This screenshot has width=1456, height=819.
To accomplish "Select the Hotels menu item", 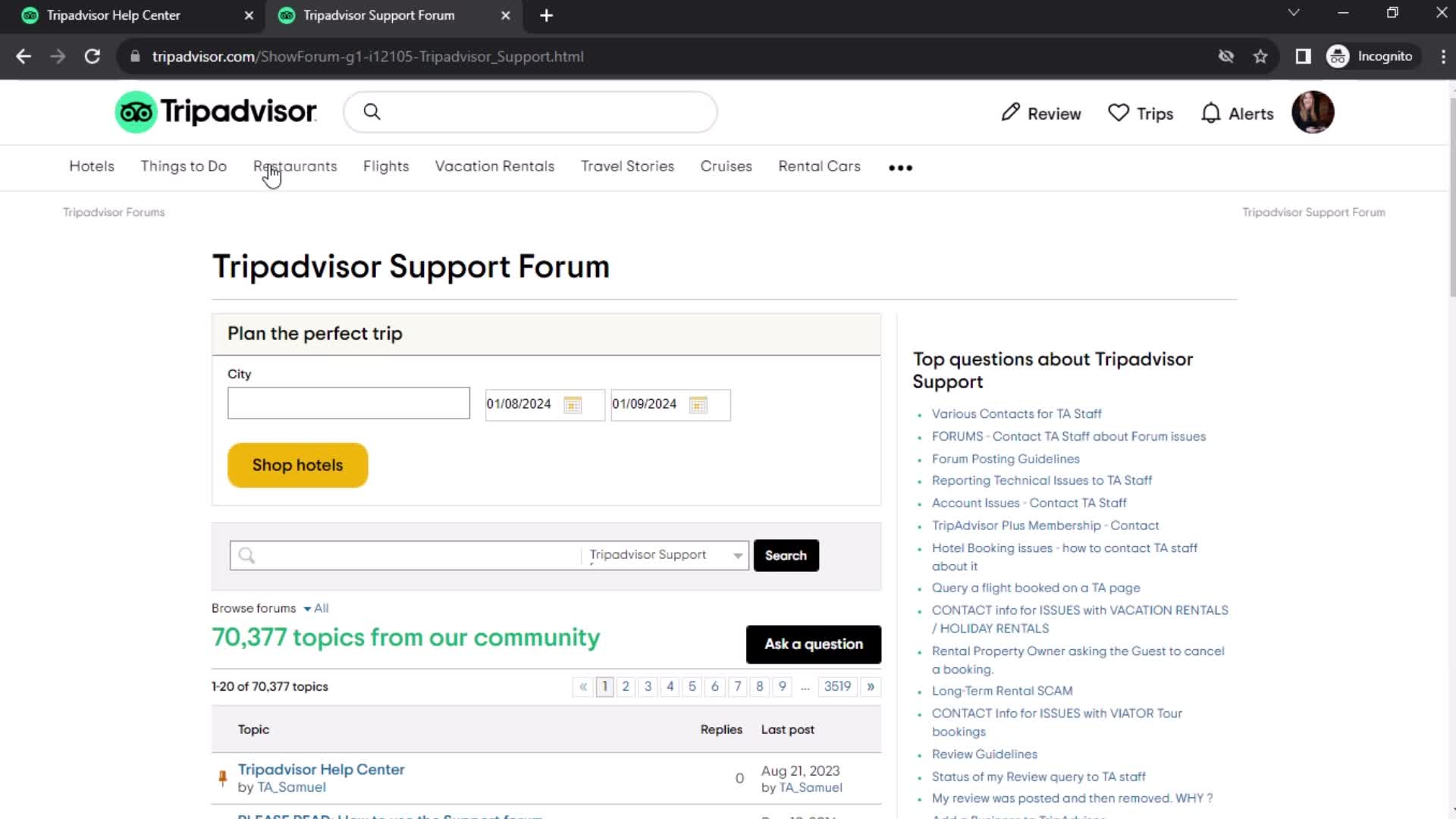I will coord(91,166).
